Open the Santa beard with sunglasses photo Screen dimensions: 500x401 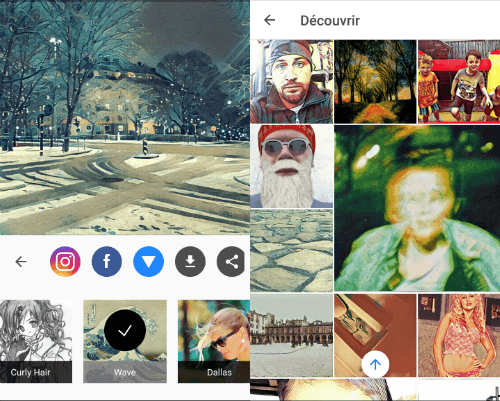[292, 166]
